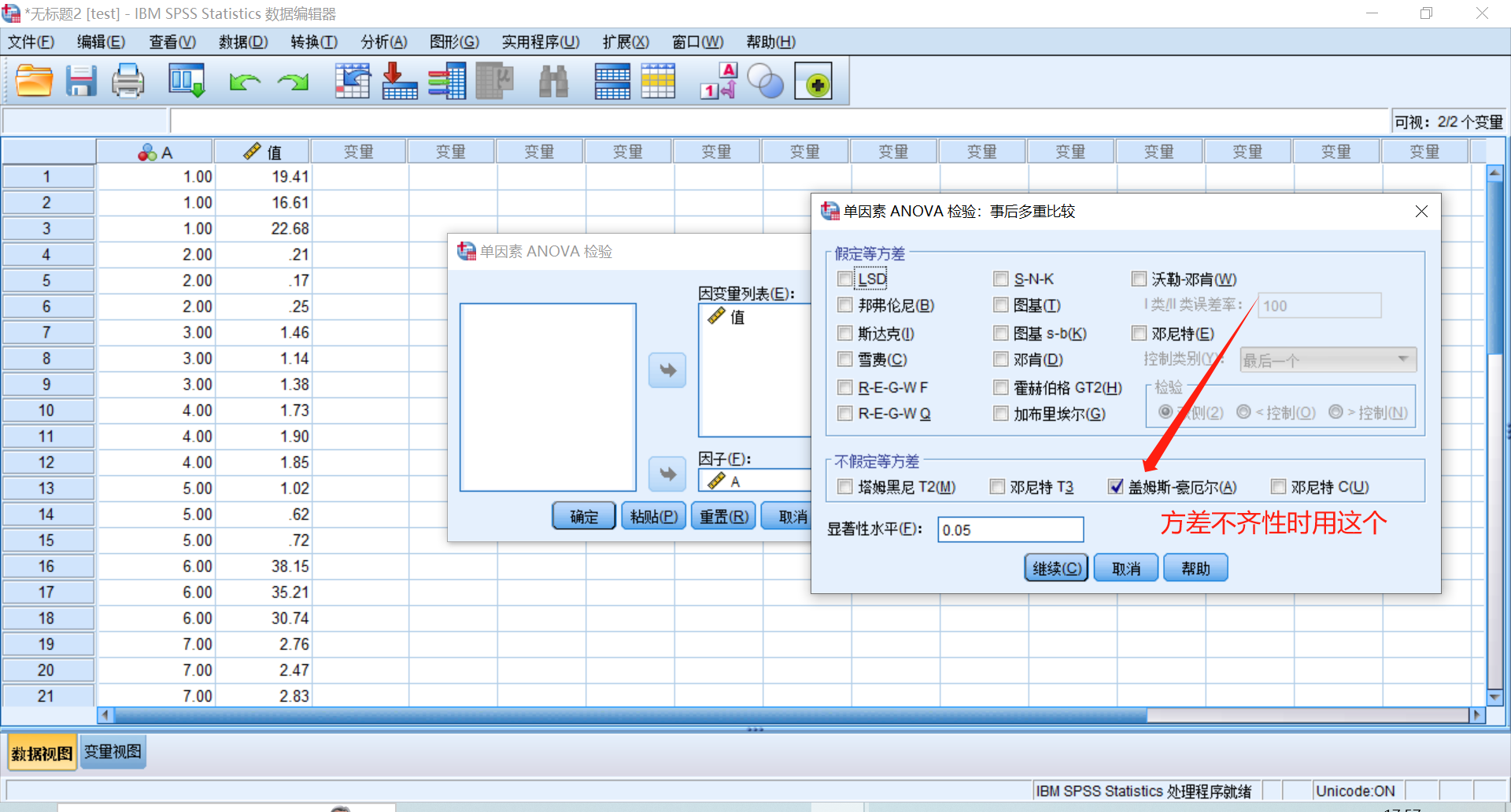Click the Recall recent dialogs icon
The image size is (1511, 812).
coord(187,81)
